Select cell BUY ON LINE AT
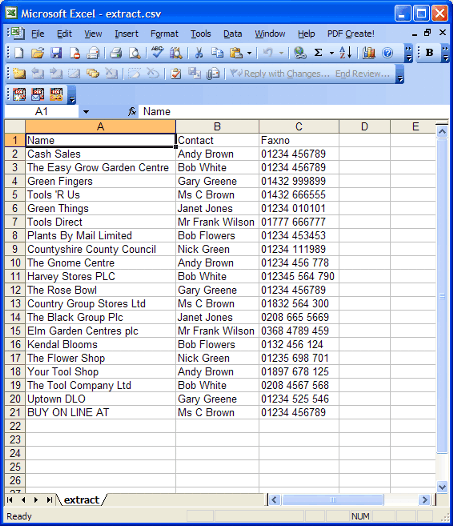 pos(100,412)
